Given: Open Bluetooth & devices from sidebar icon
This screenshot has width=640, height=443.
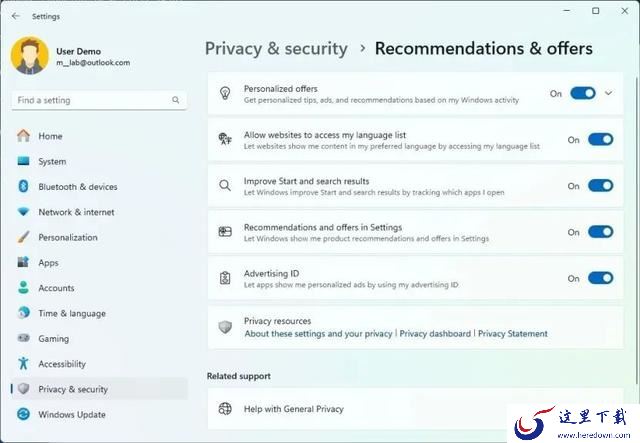Looking at the screenshot, I should (23, 187).
